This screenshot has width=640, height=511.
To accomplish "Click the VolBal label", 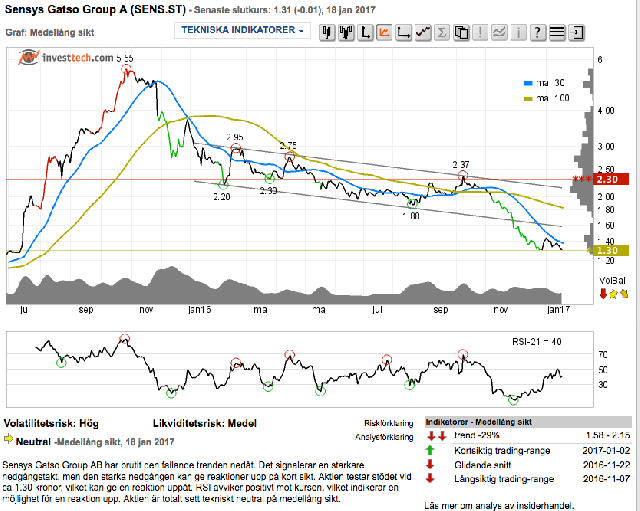I will pos(612,281).
